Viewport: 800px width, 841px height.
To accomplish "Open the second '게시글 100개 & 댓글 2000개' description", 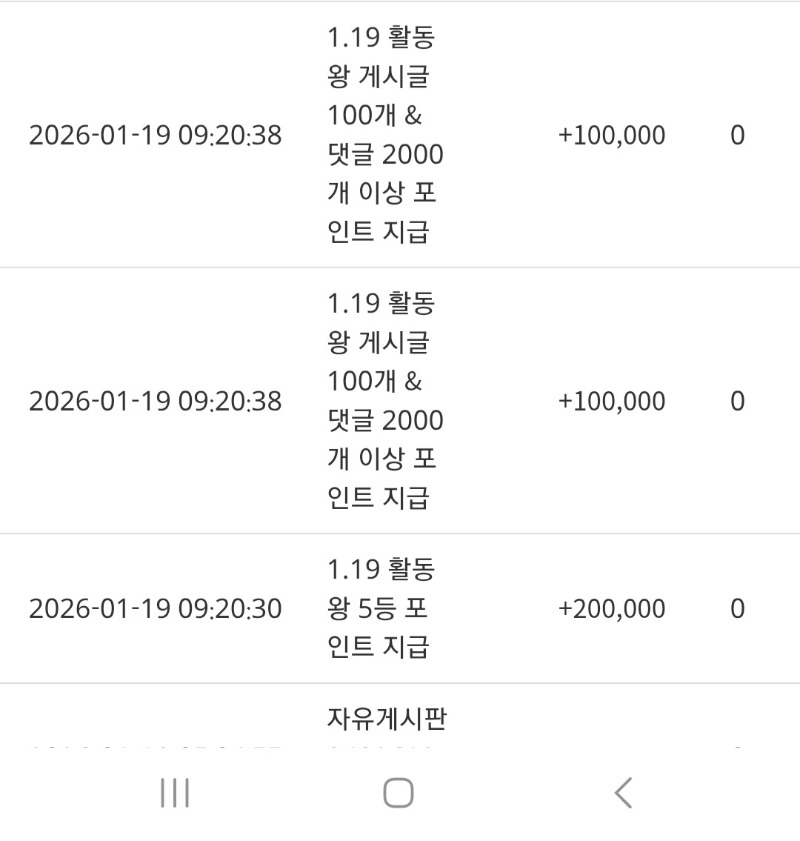I will pos(385,402).
